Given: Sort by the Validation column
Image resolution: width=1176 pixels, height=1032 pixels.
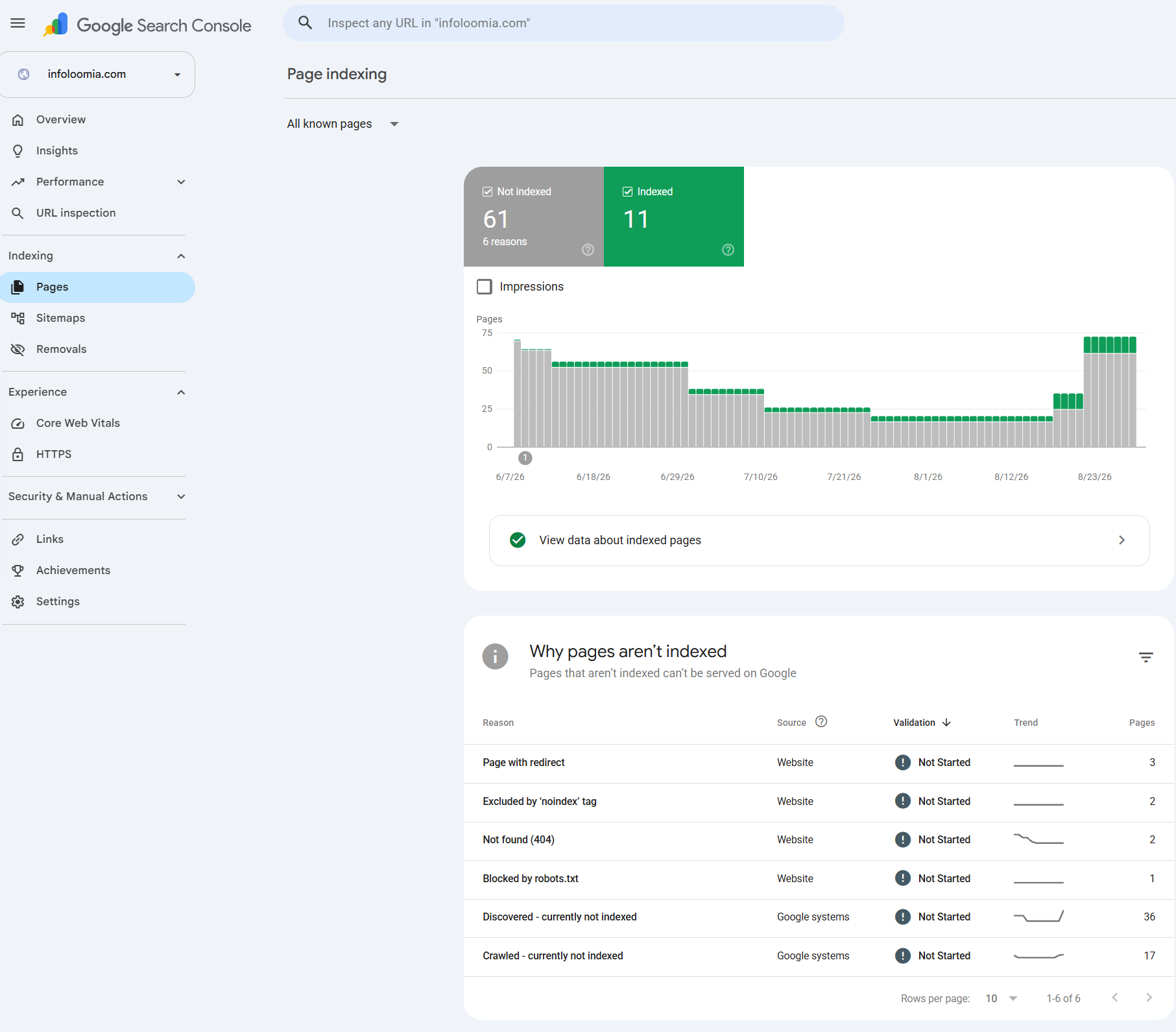Looking at the screenshot, I should point(922,723).
